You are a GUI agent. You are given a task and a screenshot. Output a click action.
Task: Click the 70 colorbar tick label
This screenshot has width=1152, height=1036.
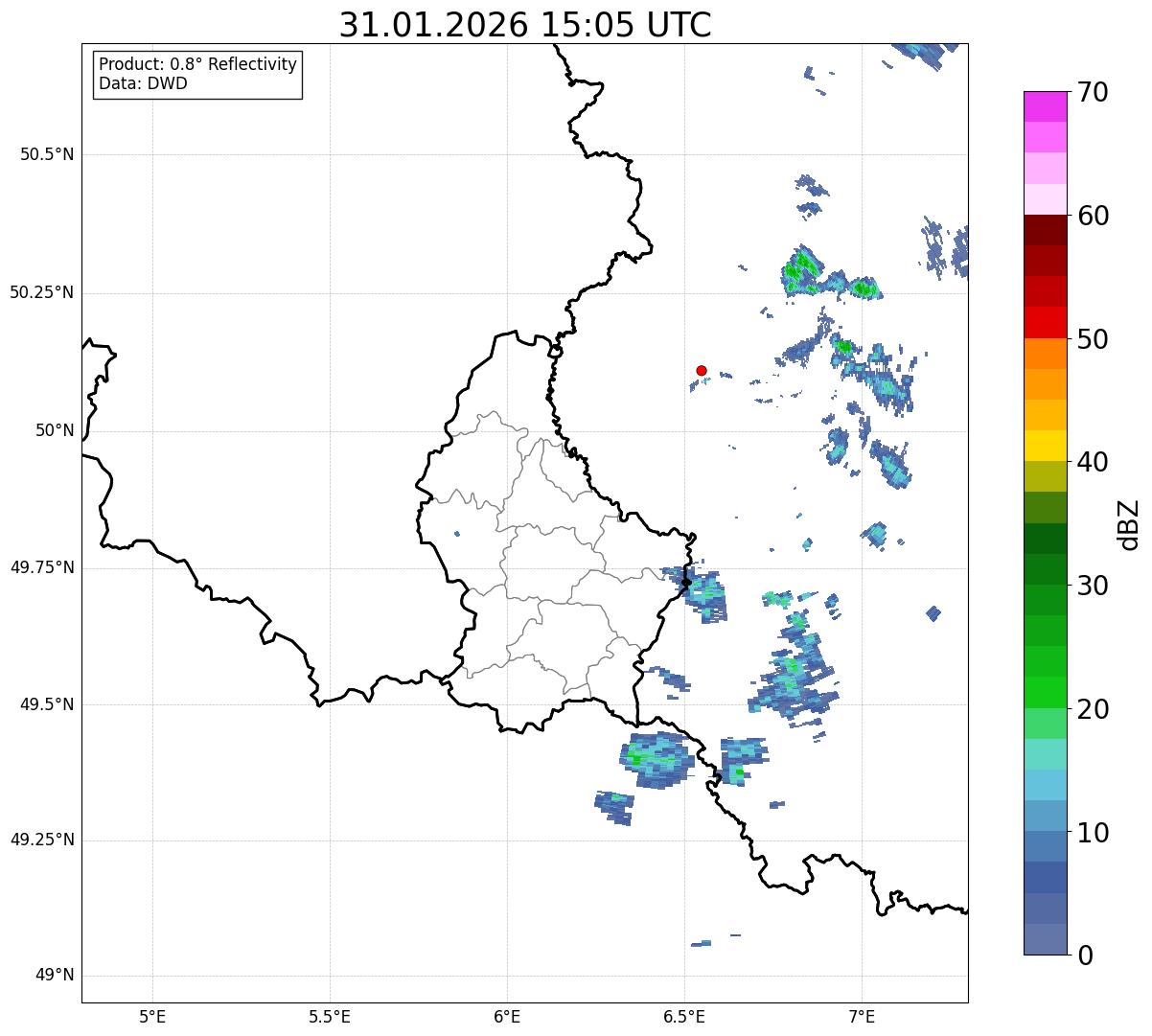[1093, 92]
